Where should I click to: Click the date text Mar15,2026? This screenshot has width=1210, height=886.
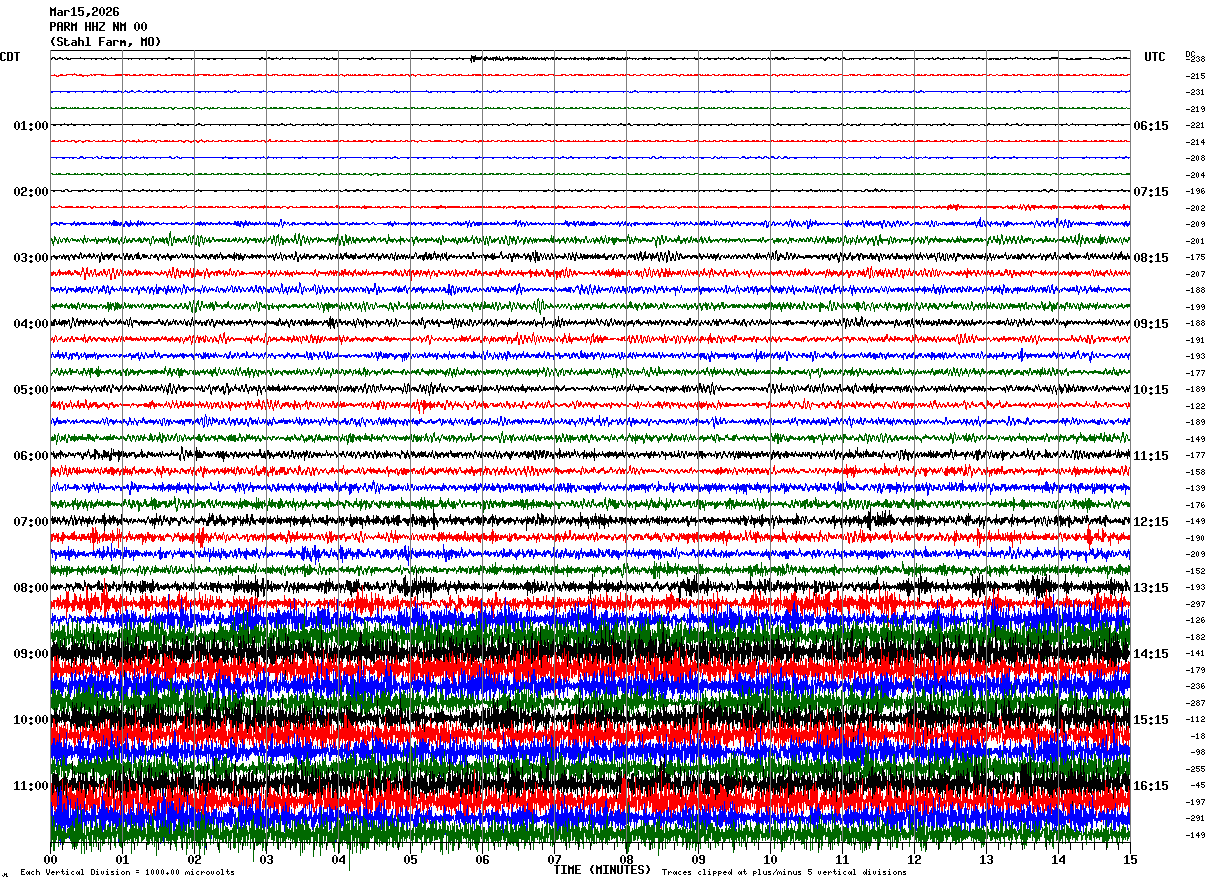point(84,12)
